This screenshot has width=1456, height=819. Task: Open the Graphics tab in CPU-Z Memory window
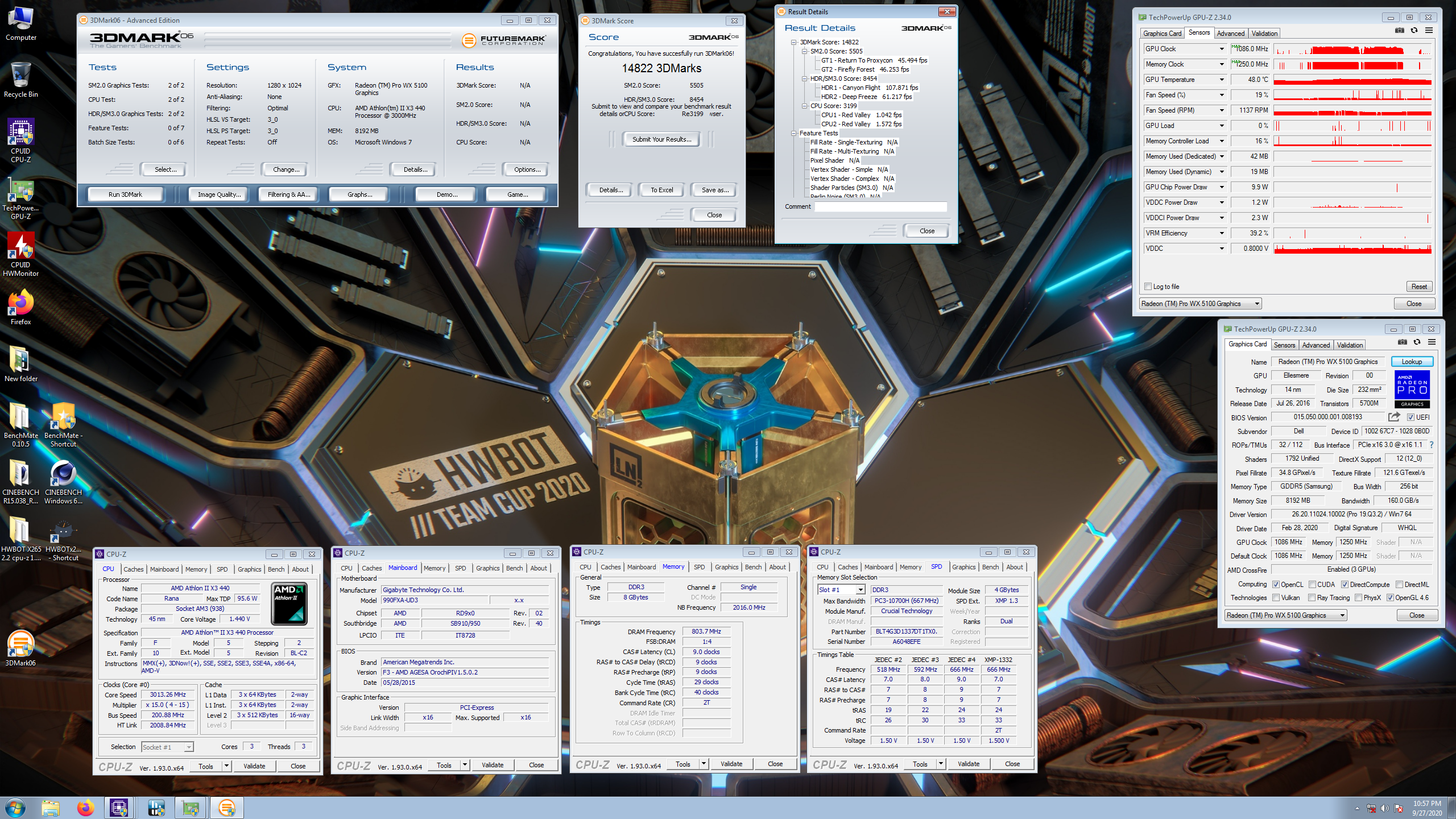(x=726, y=567)
